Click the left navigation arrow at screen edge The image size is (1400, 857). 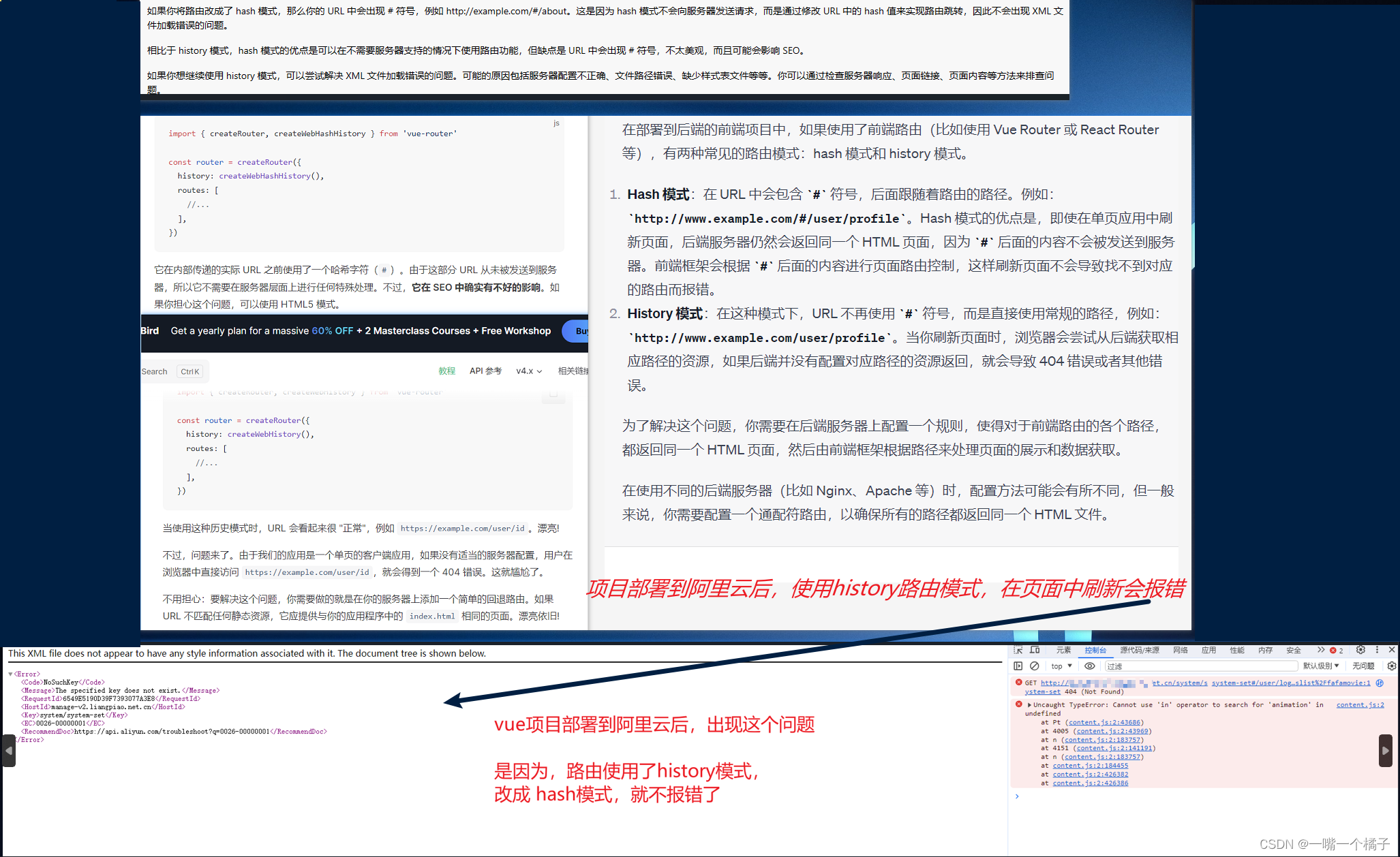pyautogui.click(x=8, y=750)
